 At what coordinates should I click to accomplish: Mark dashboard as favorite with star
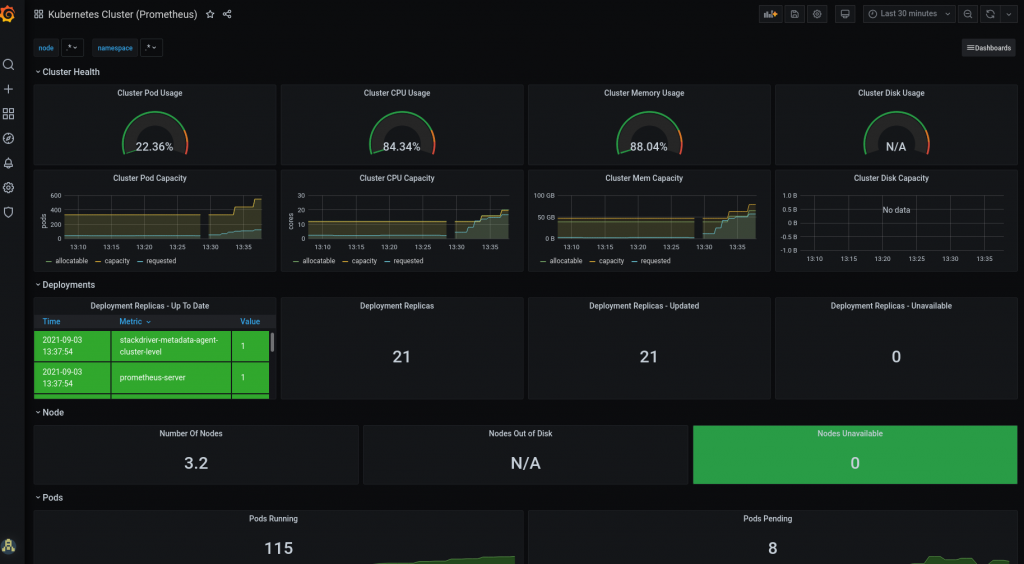pyautogui.click(x=210, y=14)
